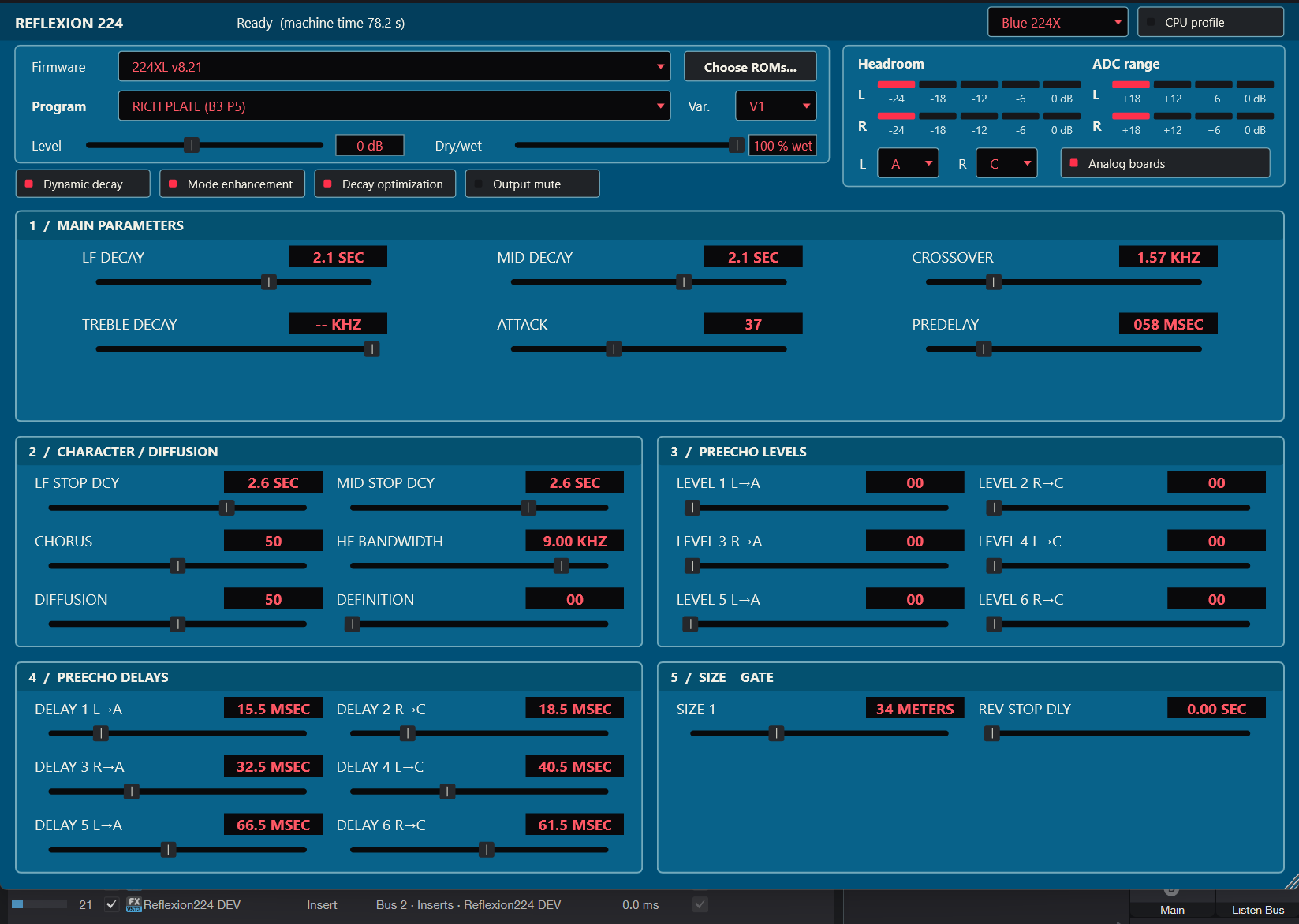Image resolution: width=1299 pixels, height=924 pixels.
Task: Click the HF BANDWIDTH slider handle
Action: pyautogui.click(x=562, y=566)
